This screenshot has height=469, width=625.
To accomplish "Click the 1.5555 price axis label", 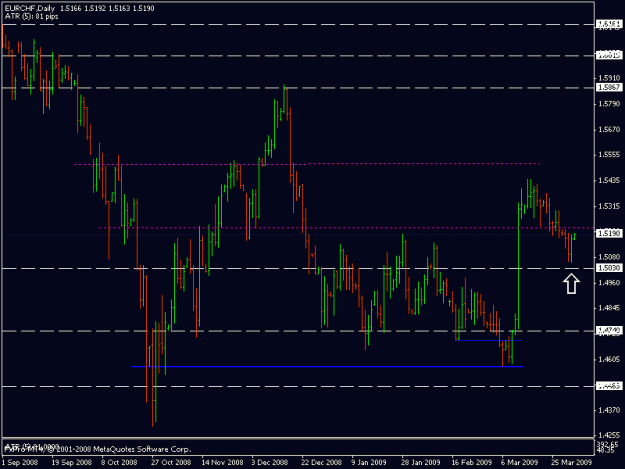I will click(609, 155).
